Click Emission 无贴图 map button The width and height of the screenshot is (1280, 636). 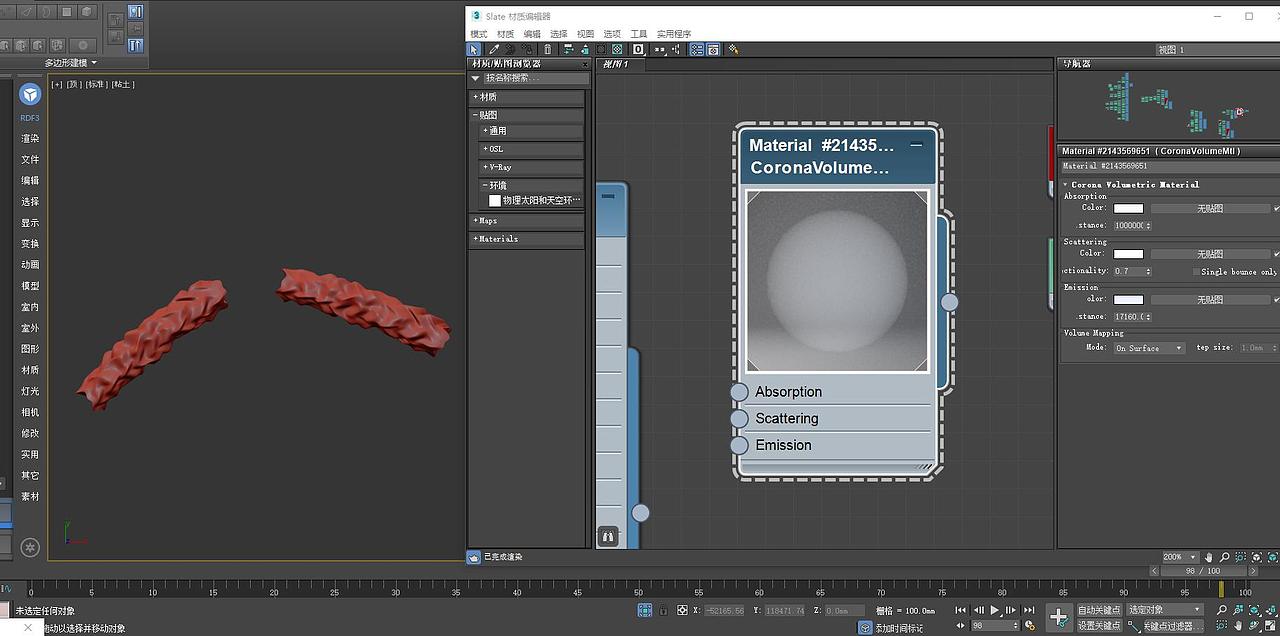[x=1210, y=299]
